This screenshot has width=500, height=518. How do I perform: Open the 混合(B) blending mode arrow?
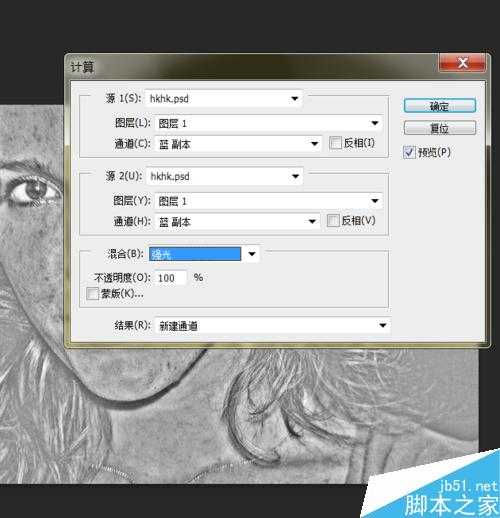(252, 254)
